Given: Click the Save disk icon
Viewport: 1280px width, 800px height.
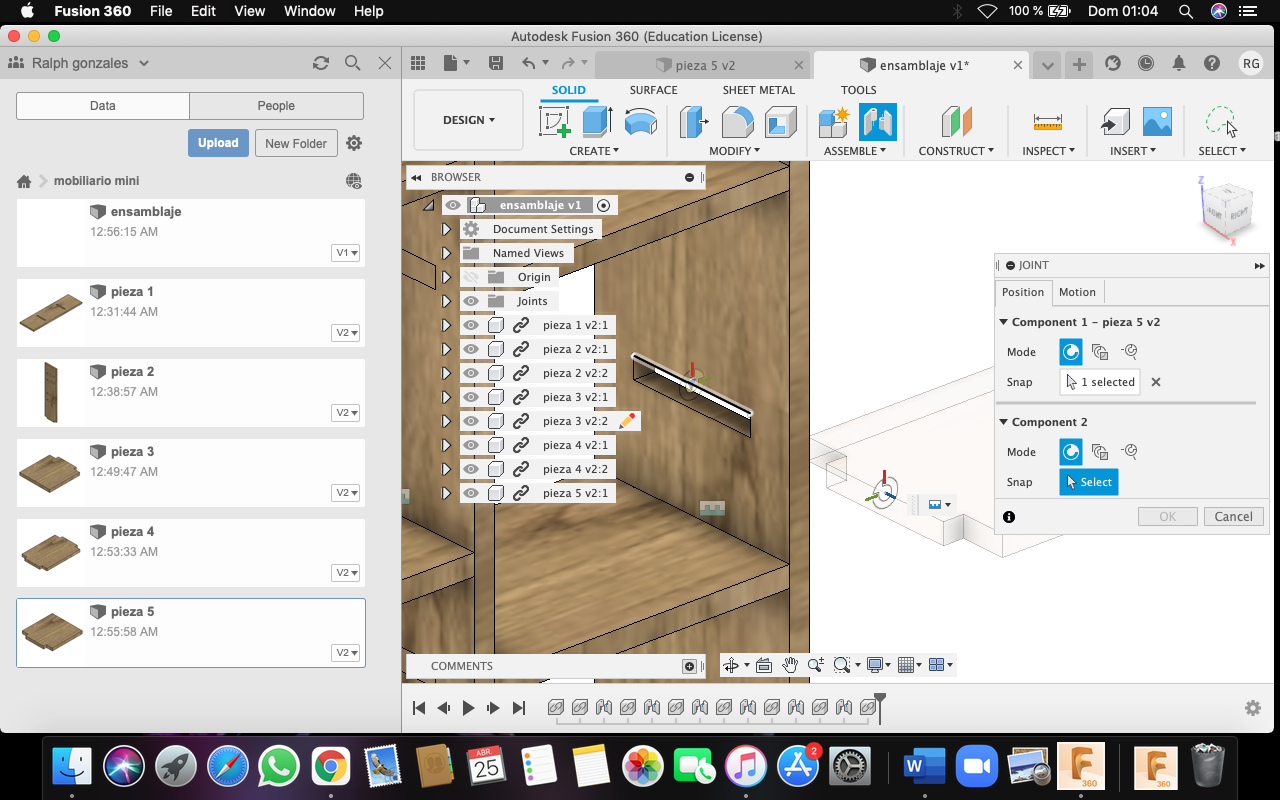Looking at the screenshot, I should coord(495,63).
